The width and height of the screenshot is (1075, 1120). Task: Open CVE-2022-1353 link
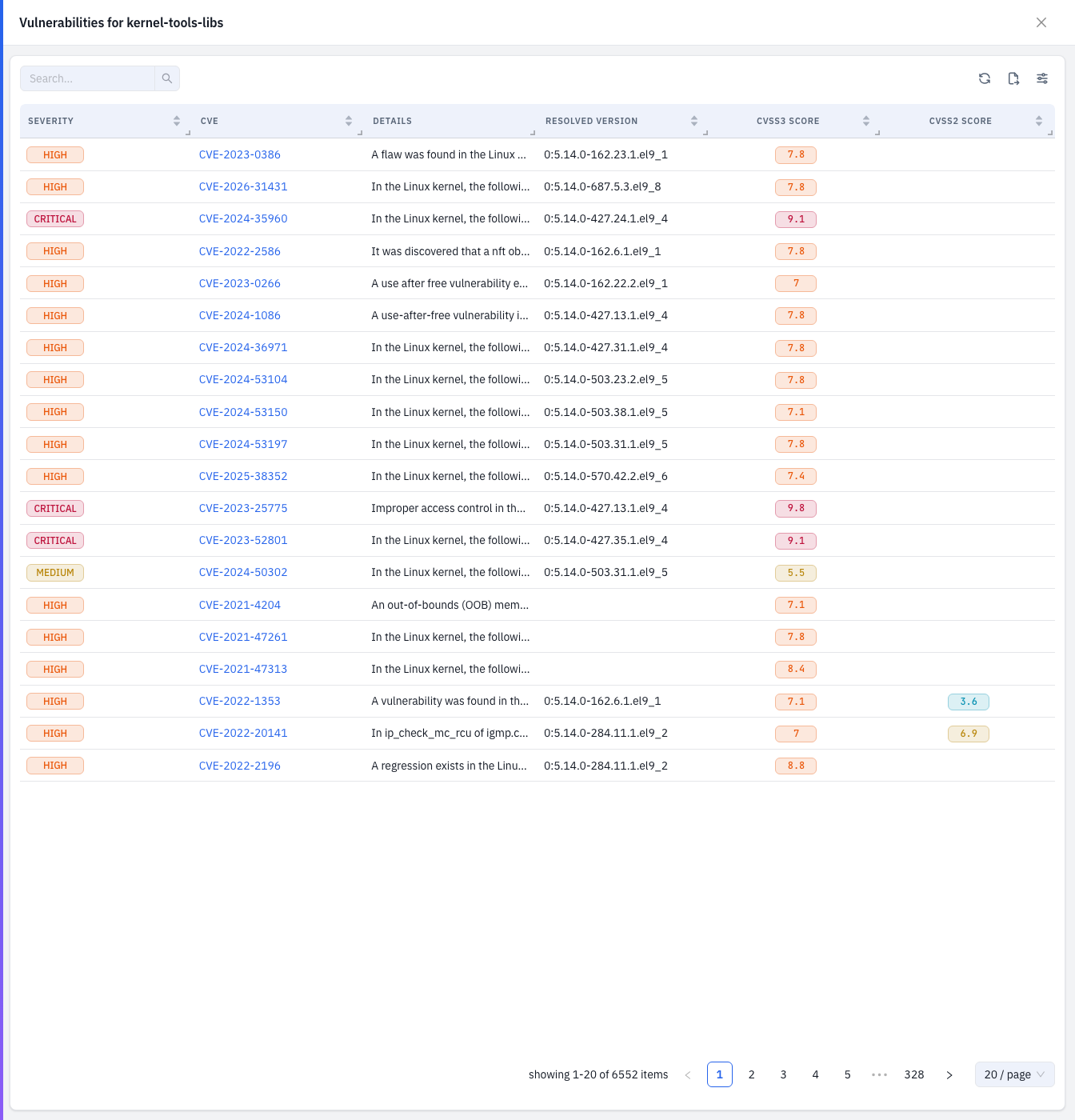tap(240, 701)
